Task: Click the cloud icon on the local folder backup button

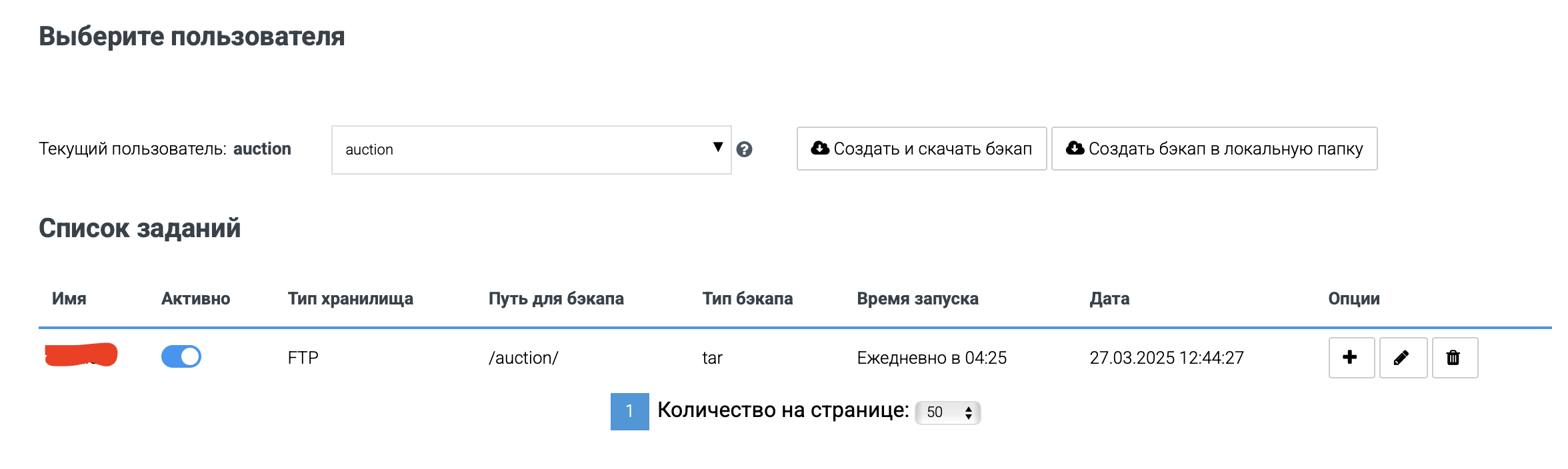Action: click(x=1076, y=149)
